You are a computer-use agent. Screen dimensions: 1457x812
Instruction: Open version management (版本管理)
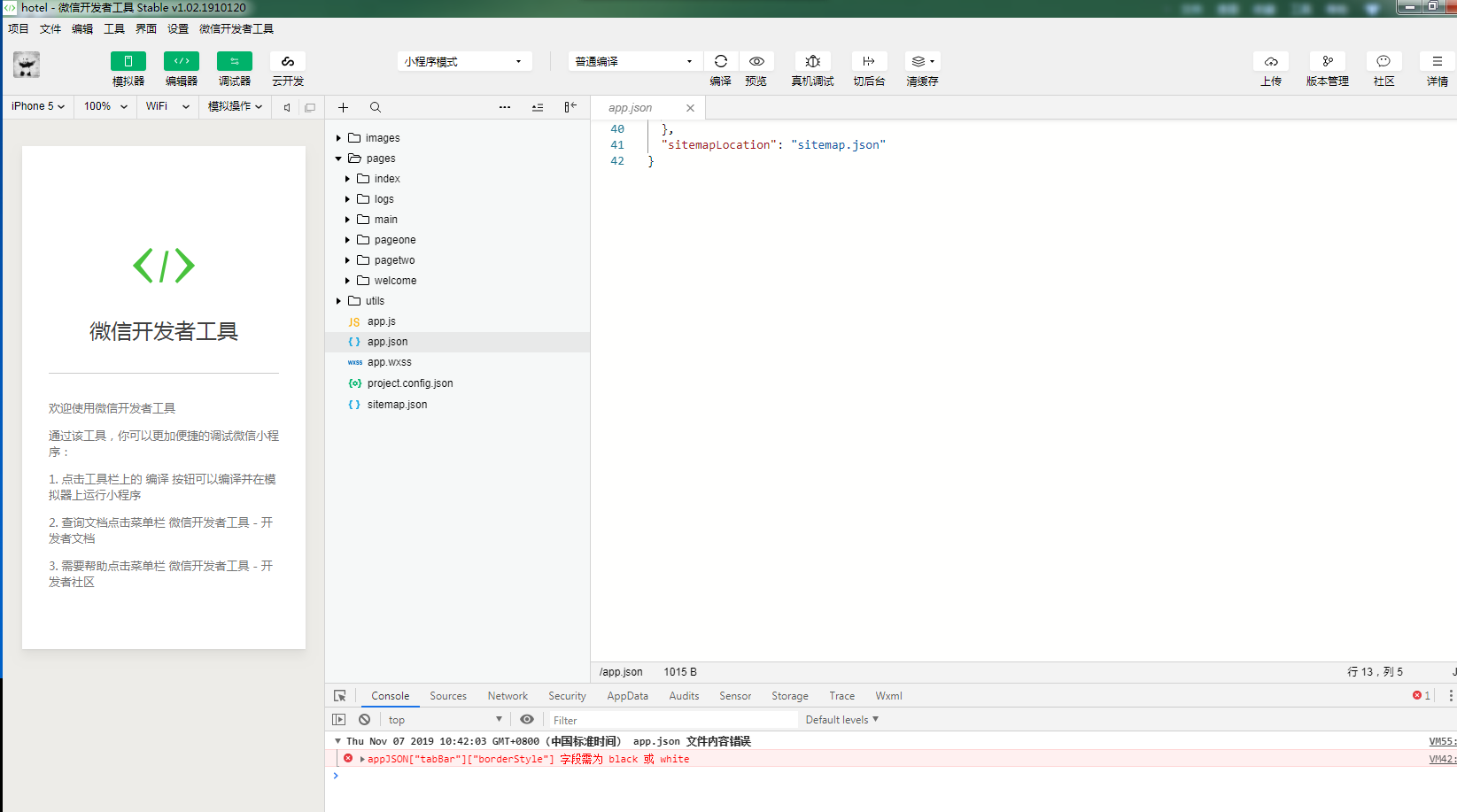[x=1328, y=61]
